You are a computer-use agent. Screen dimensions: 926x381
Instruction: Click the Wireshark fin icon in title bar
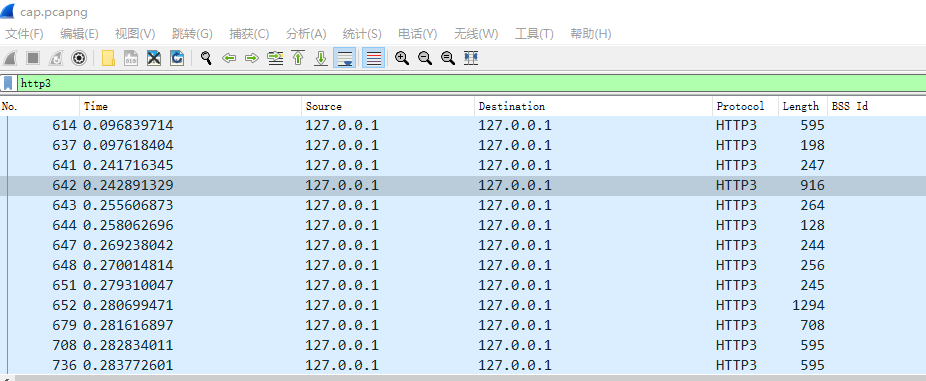(x=7, y=11)
